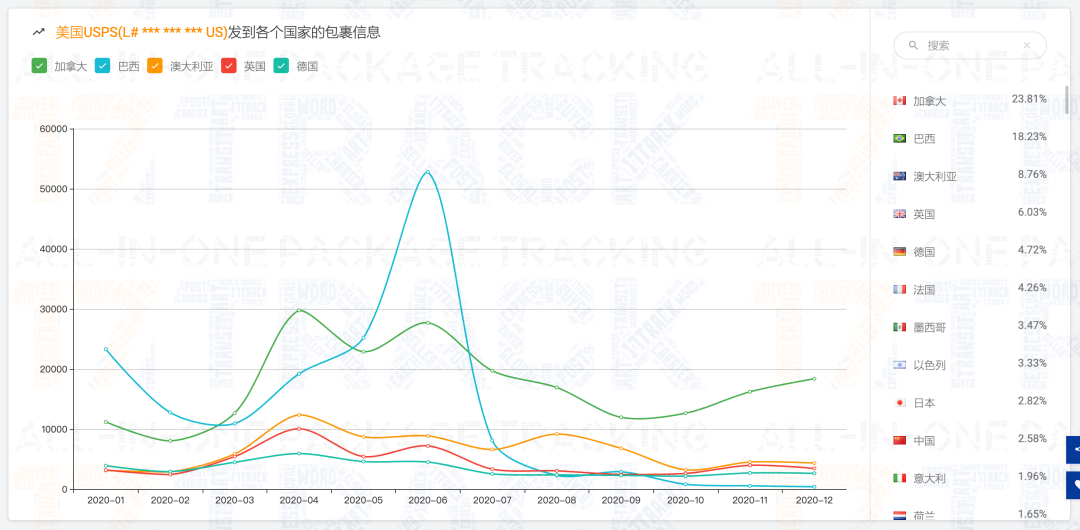Click Brazil's data point at 2020-01

coord(105,349)
